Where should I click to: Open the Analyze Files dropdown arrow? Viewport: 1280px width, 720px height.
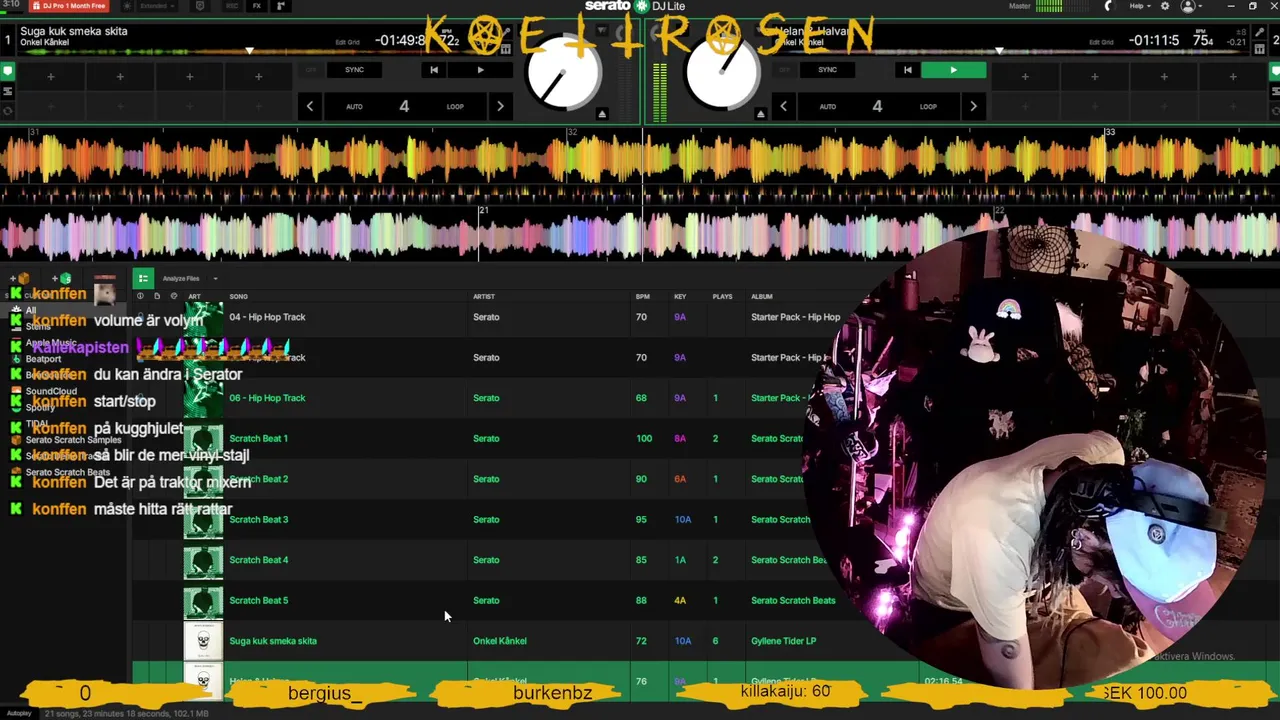(x=215, y=279)
